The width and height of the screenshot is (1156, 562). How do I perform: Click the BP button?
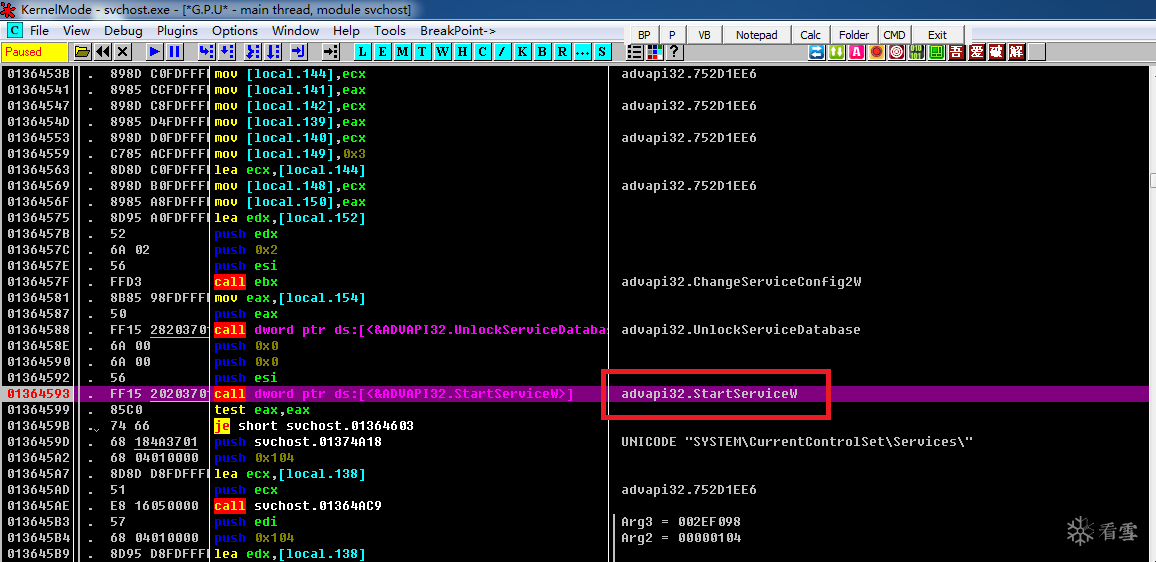644,35
